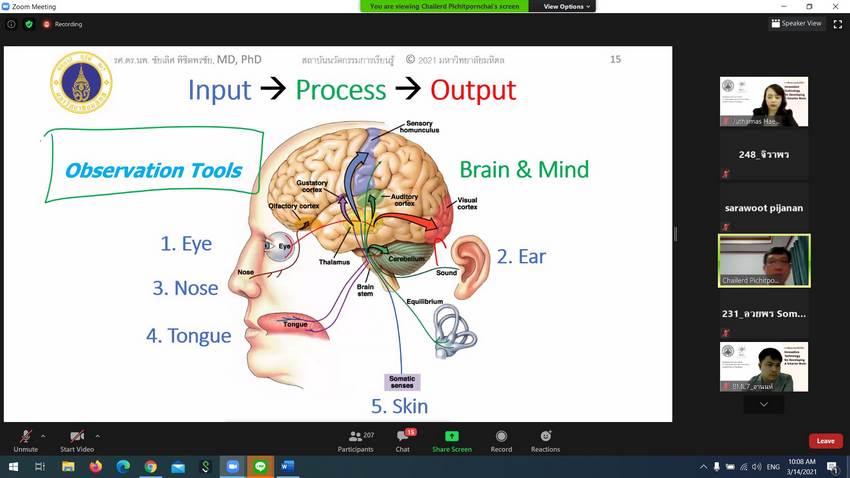Image resolution: width=850 pixels, height=478 pixels.
Task: Open the Participants panel
Action: pos(355,438)
